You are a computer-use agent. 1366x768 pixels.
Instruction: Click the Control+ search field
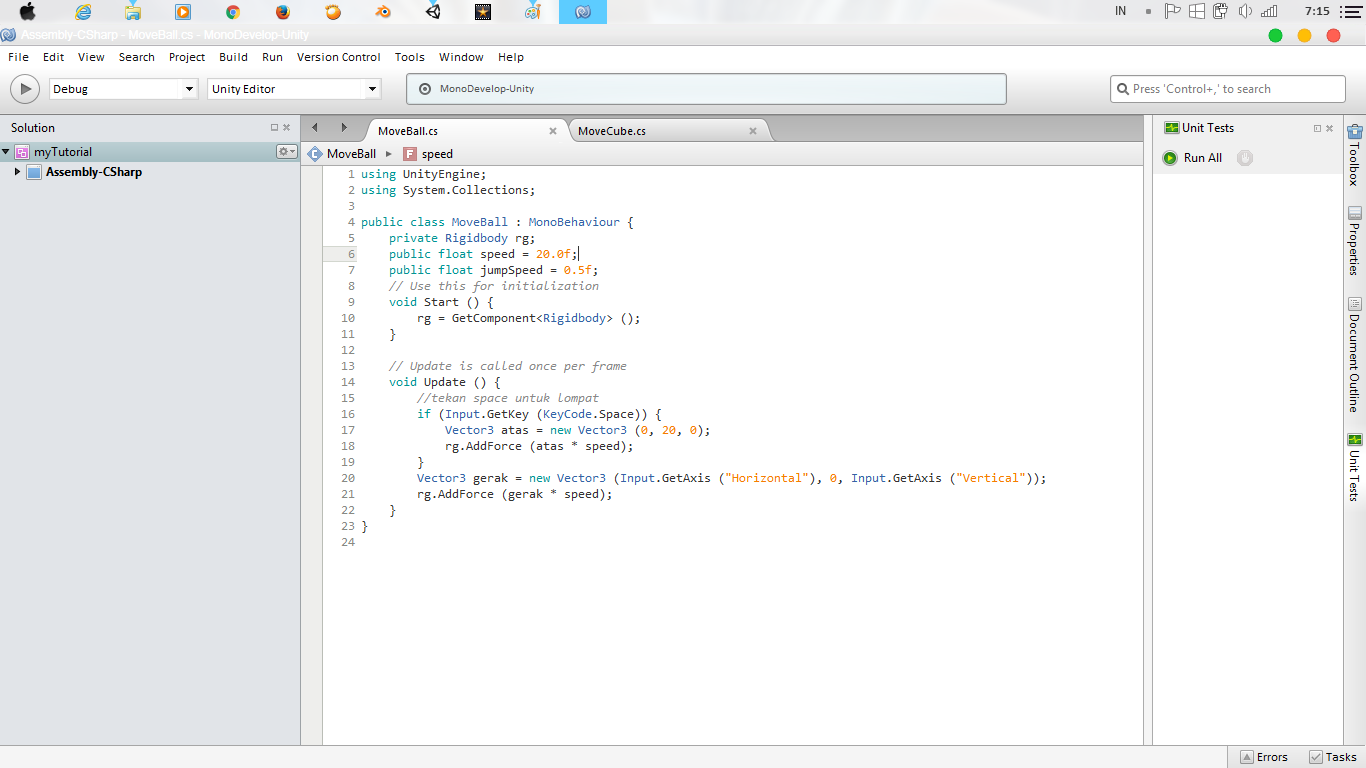pyautogui.click(x=1227, y=88)
